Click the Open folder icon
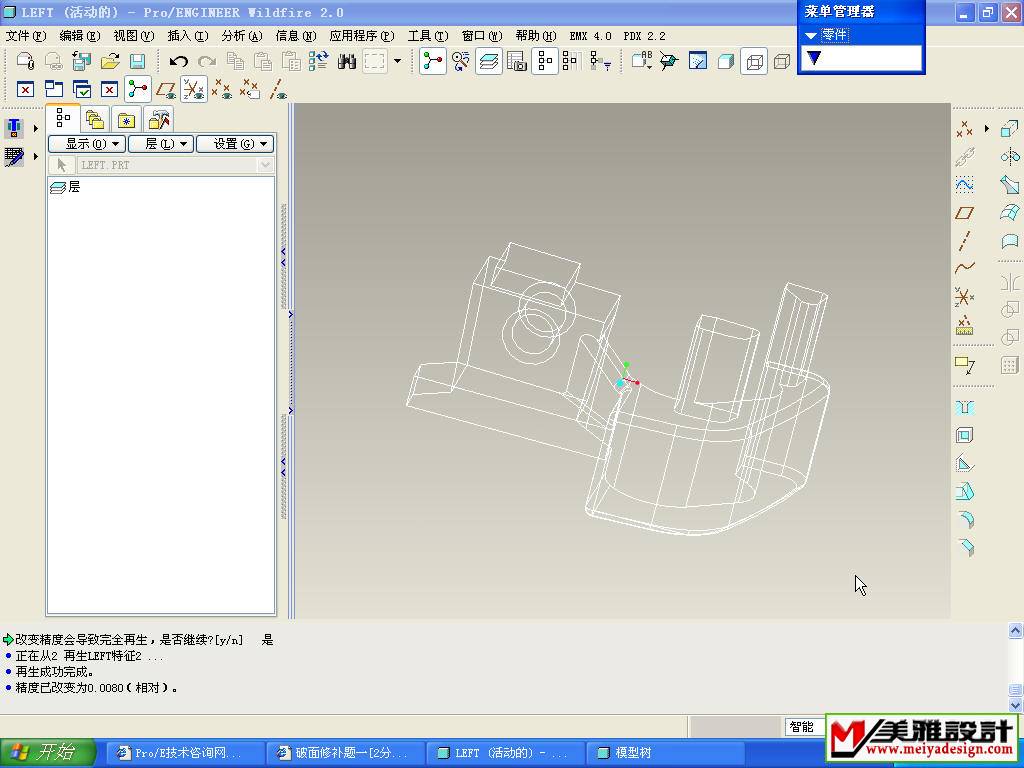 (x=110, y=62)
